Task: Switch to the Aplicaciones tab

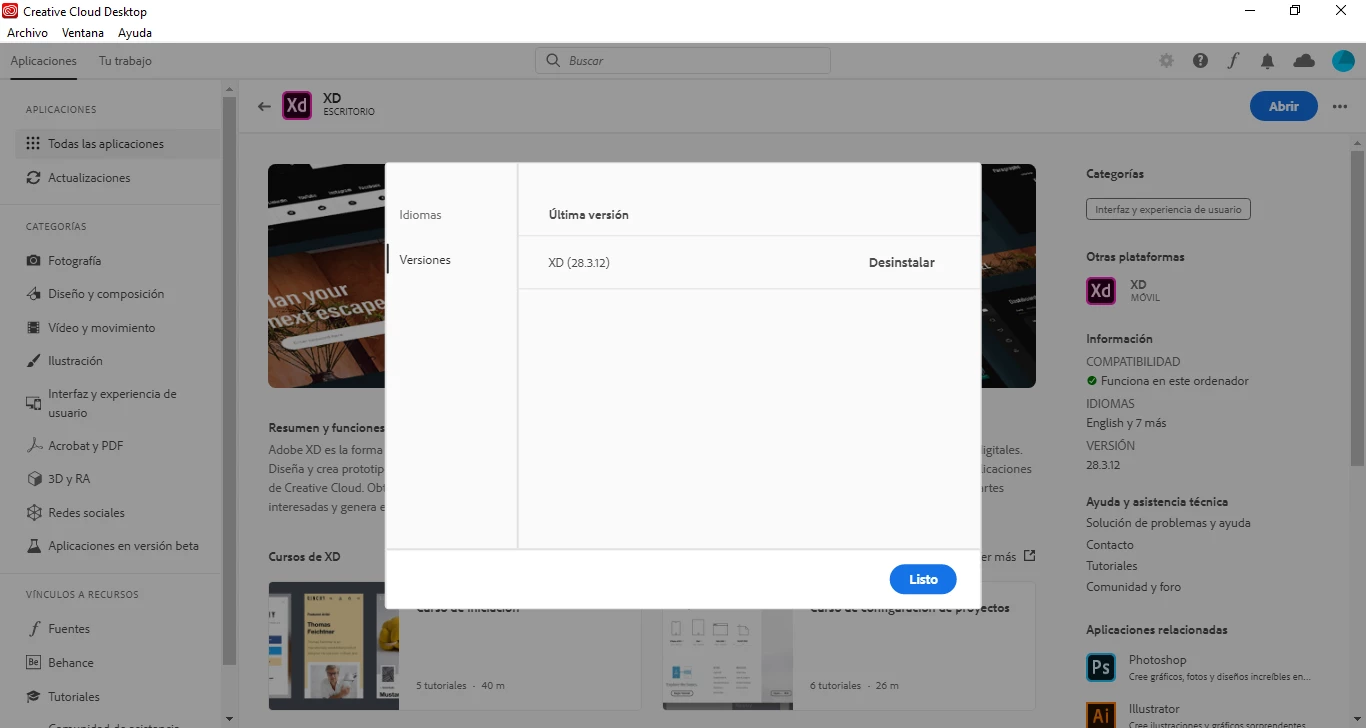Action: click(43, 61)
